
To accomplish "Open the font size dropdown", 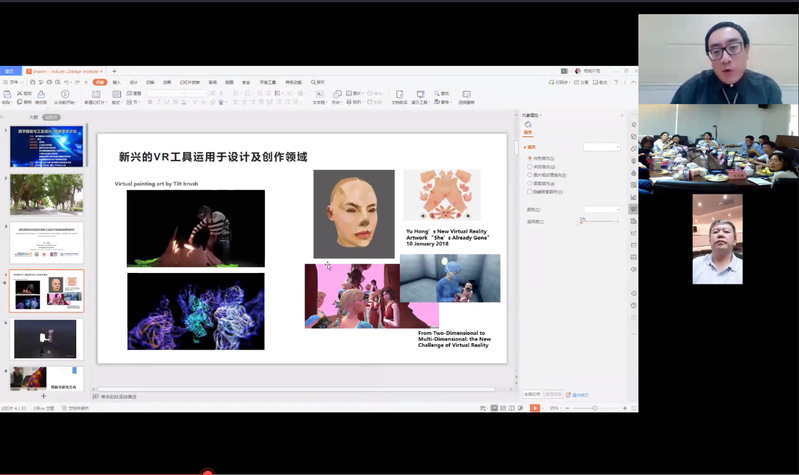I will (x=197, y=93).
